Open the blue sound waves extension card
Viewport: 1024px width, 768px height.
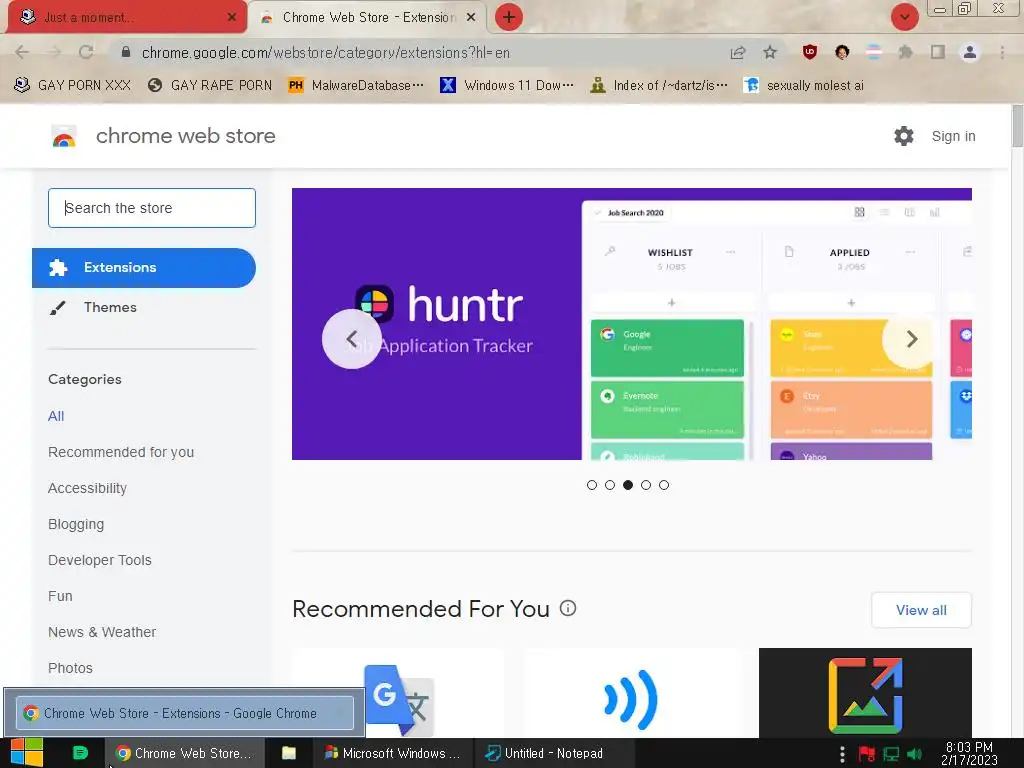click(x=632, y=693)
